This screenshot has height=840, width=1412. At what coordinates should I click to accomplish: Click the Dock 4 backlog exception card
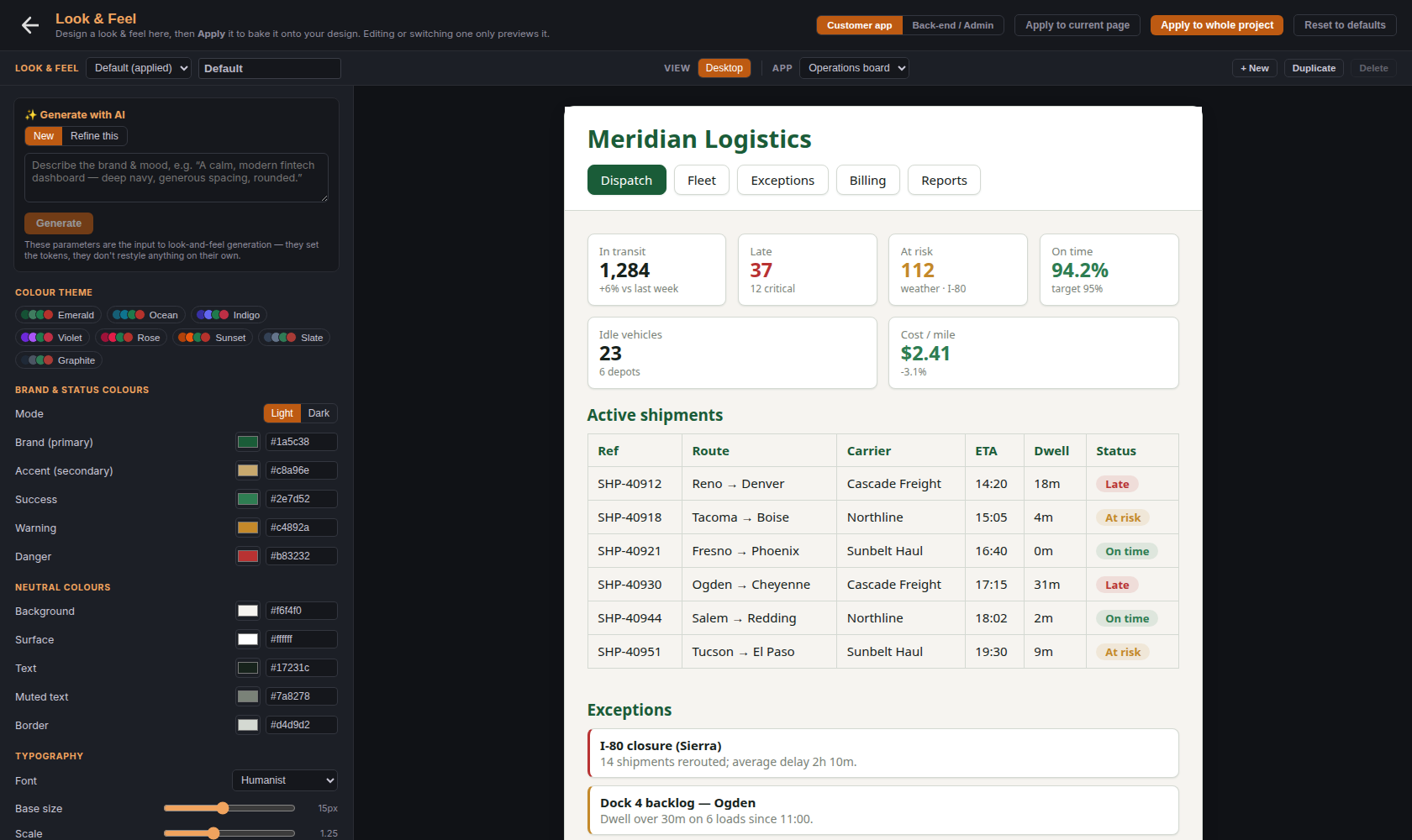click(882, 811)
